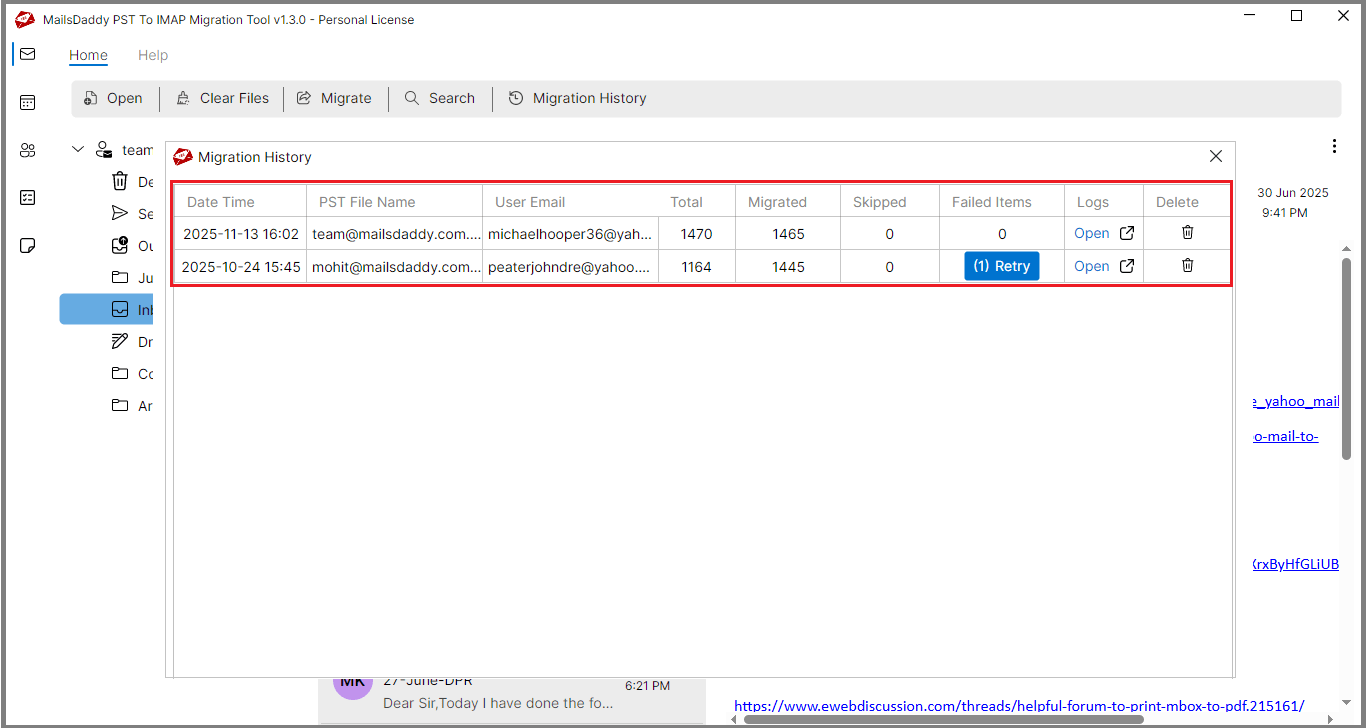1366x728 pixels.
Task: Click the Clear Files toolbar button
Action: 222,98
